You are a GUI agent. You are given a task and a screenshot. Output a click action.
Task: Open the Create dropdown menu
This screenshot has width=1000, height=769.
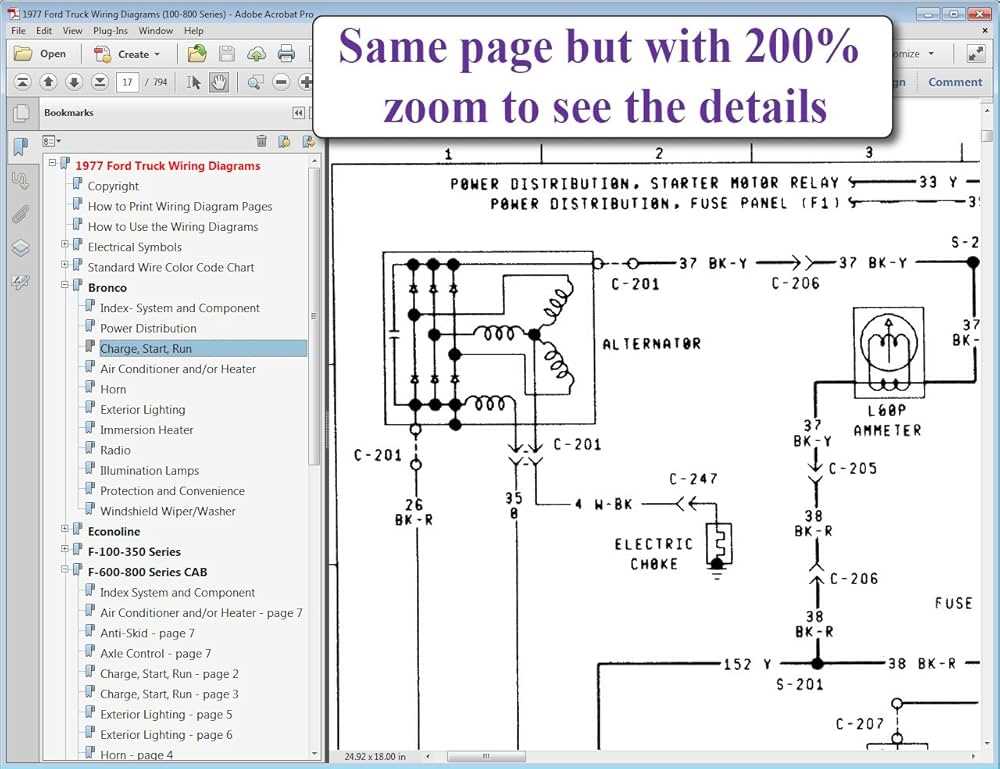(x=126, y=54)
